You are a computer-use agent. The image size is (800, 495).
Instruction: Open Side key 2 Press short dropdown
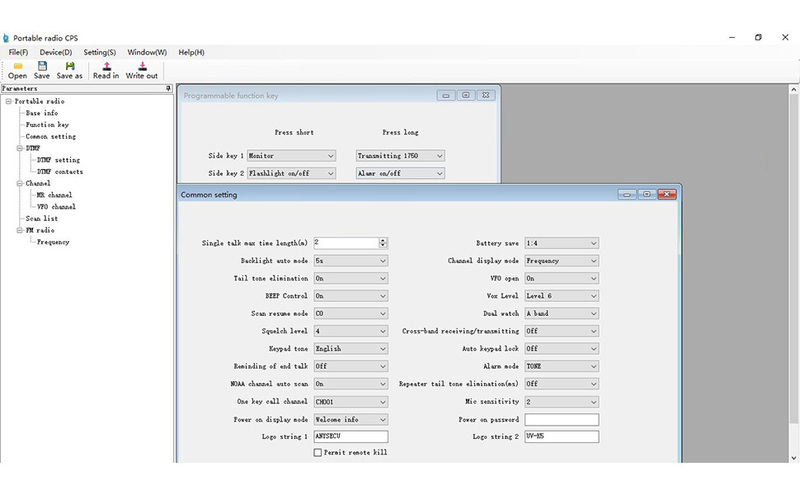291,174
